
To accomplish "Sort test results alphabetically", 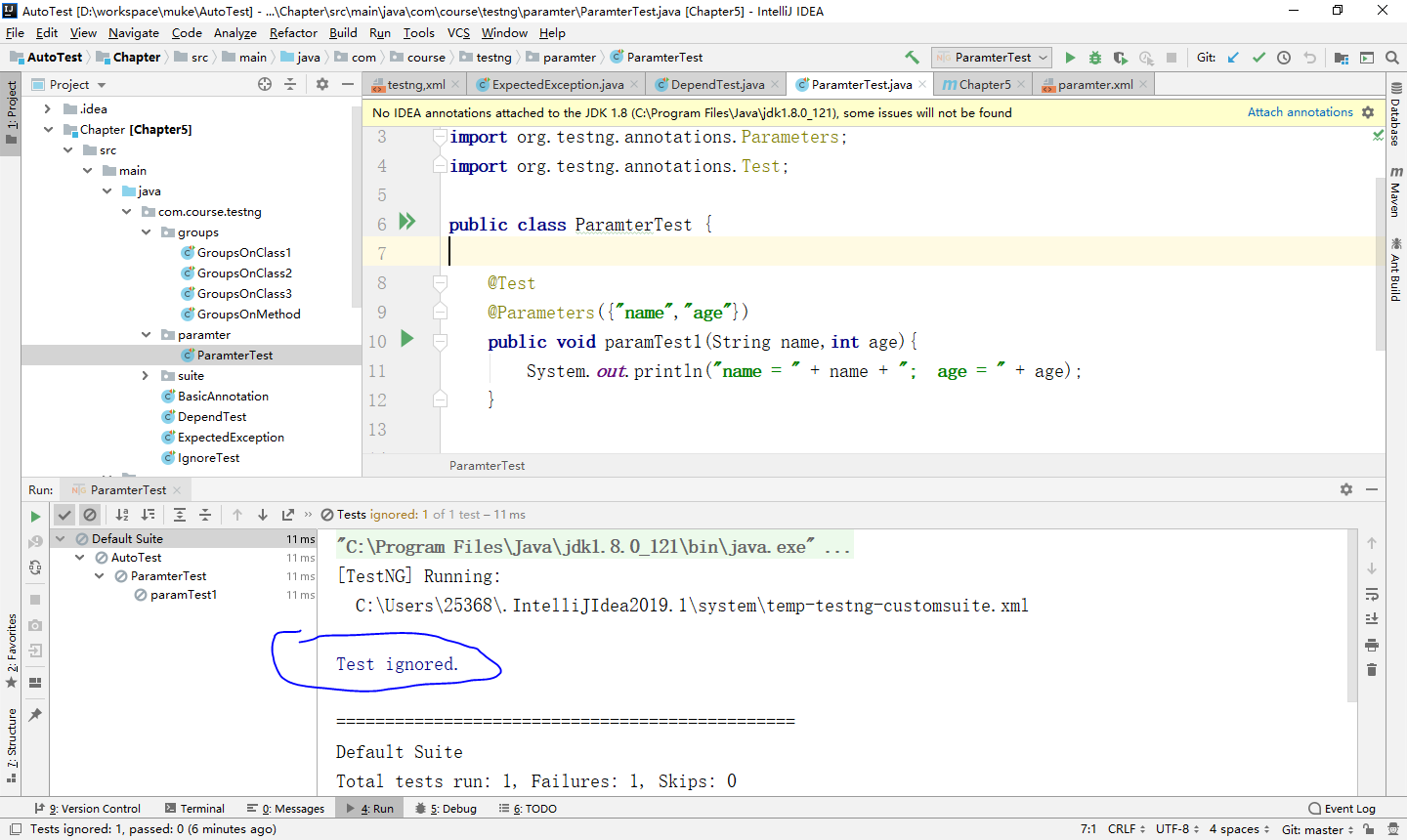I will tap(122, 515).
